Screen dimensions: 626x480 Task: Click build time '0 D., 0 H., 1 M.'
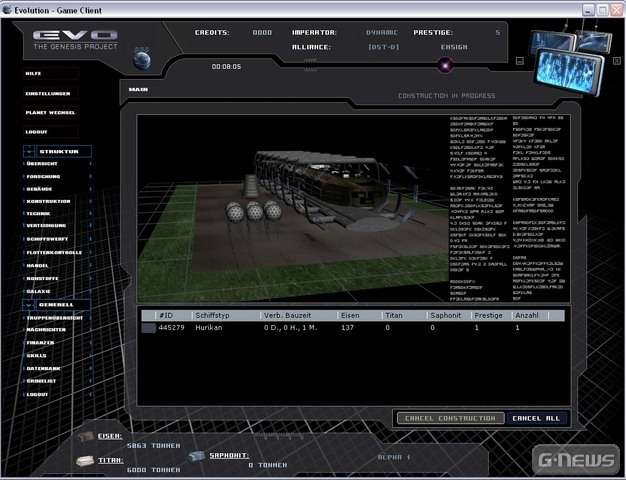tap(290, 328)
